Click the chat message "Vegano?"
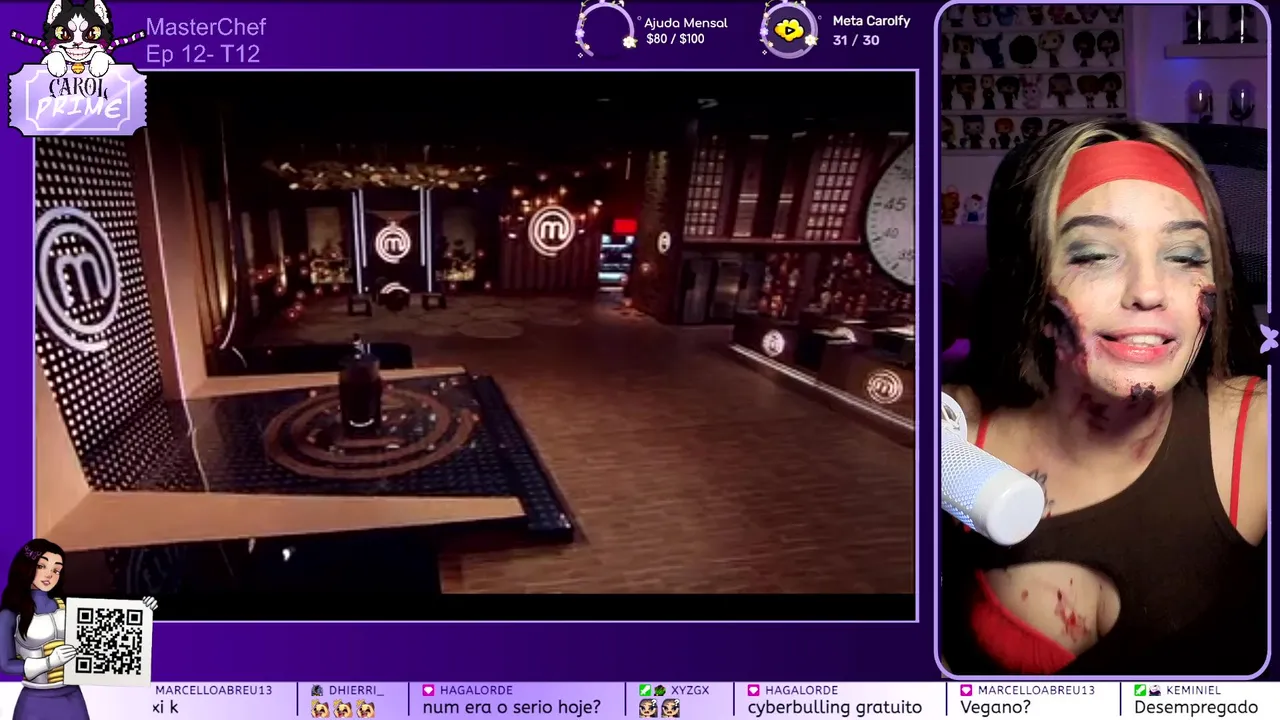 click(995, 707)
